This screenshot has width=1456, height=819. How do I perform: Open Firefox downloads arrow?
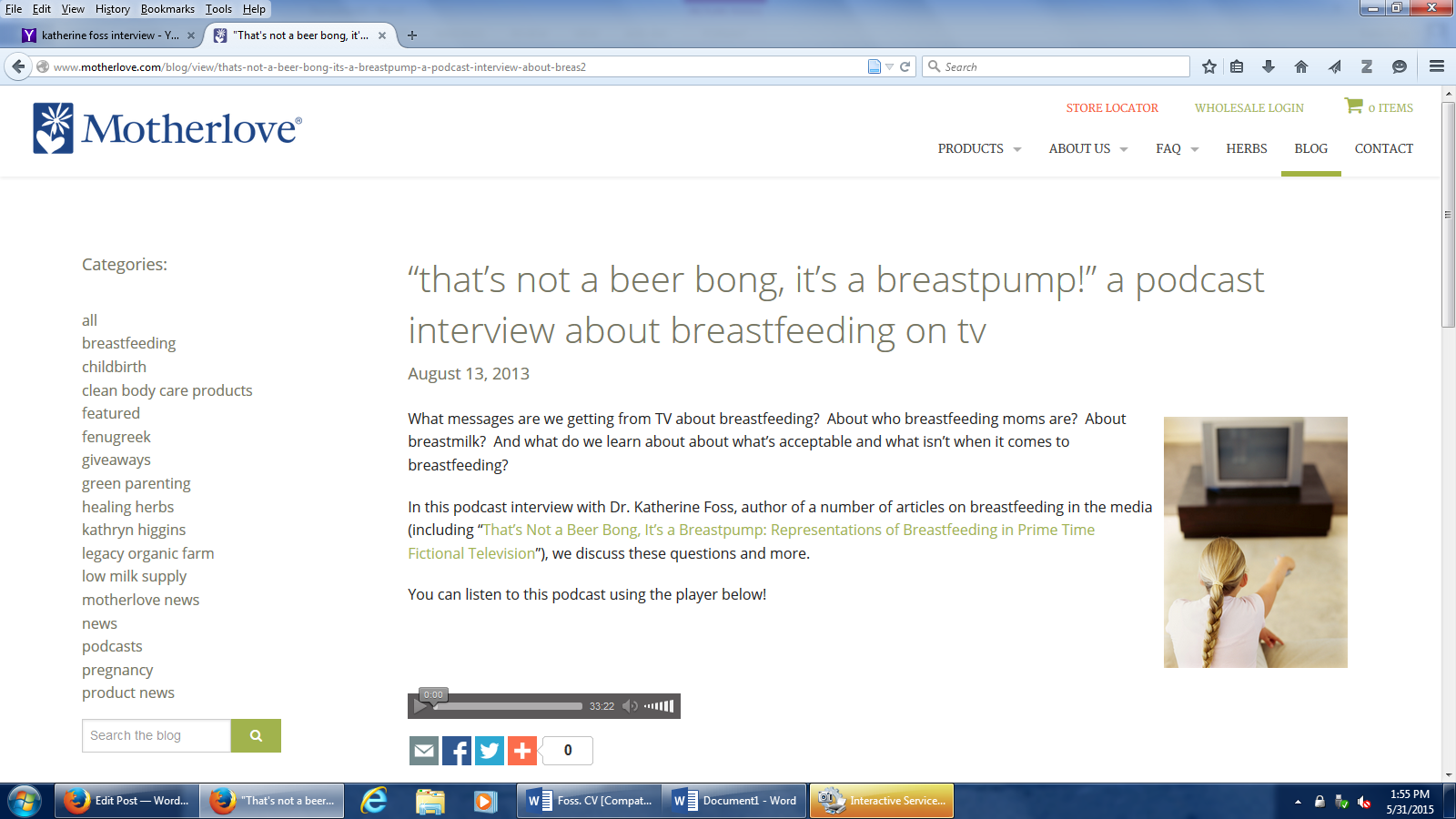[1269, 66]
